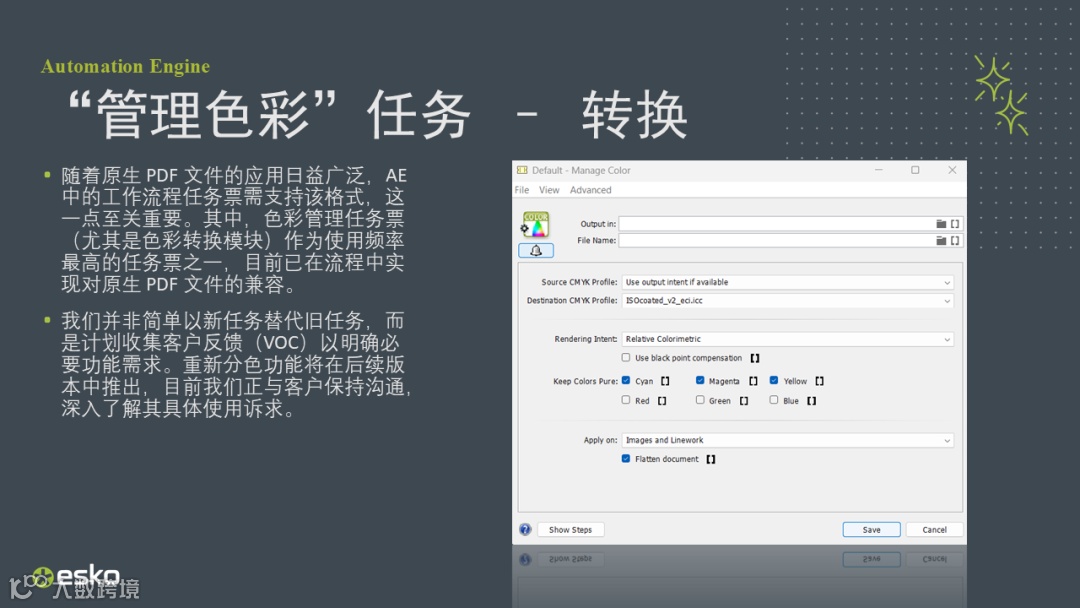Click SmartName brackets next to Blue
The height and width of the screenshot is (608, 1080).
point(811,401)
